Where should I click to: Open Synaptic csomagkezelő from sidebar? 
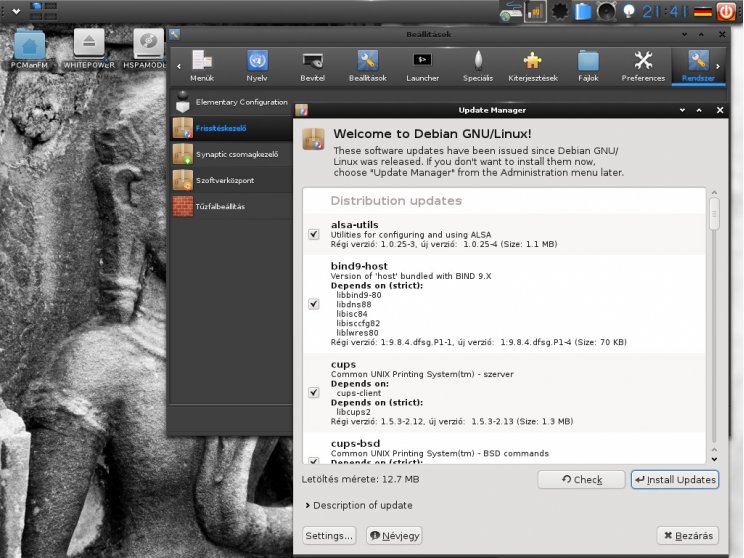[x=231, y=154]
